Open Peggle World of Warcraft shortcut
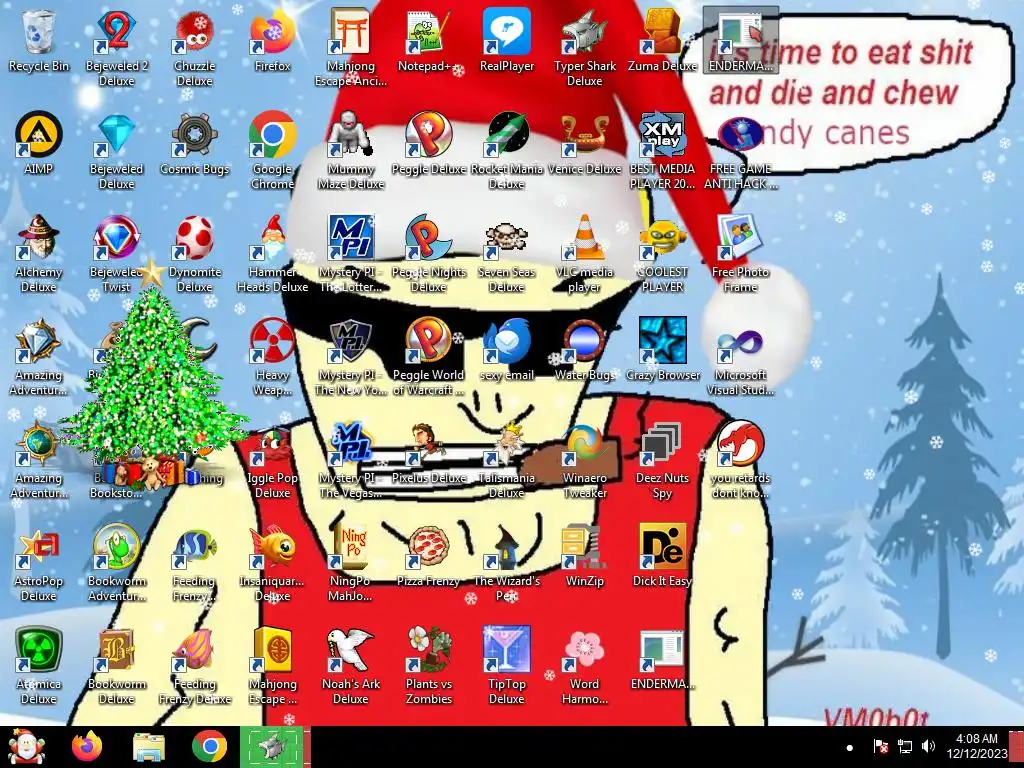Image resolution: width=1024 pixels, height=768 pixels. point(428,357)
